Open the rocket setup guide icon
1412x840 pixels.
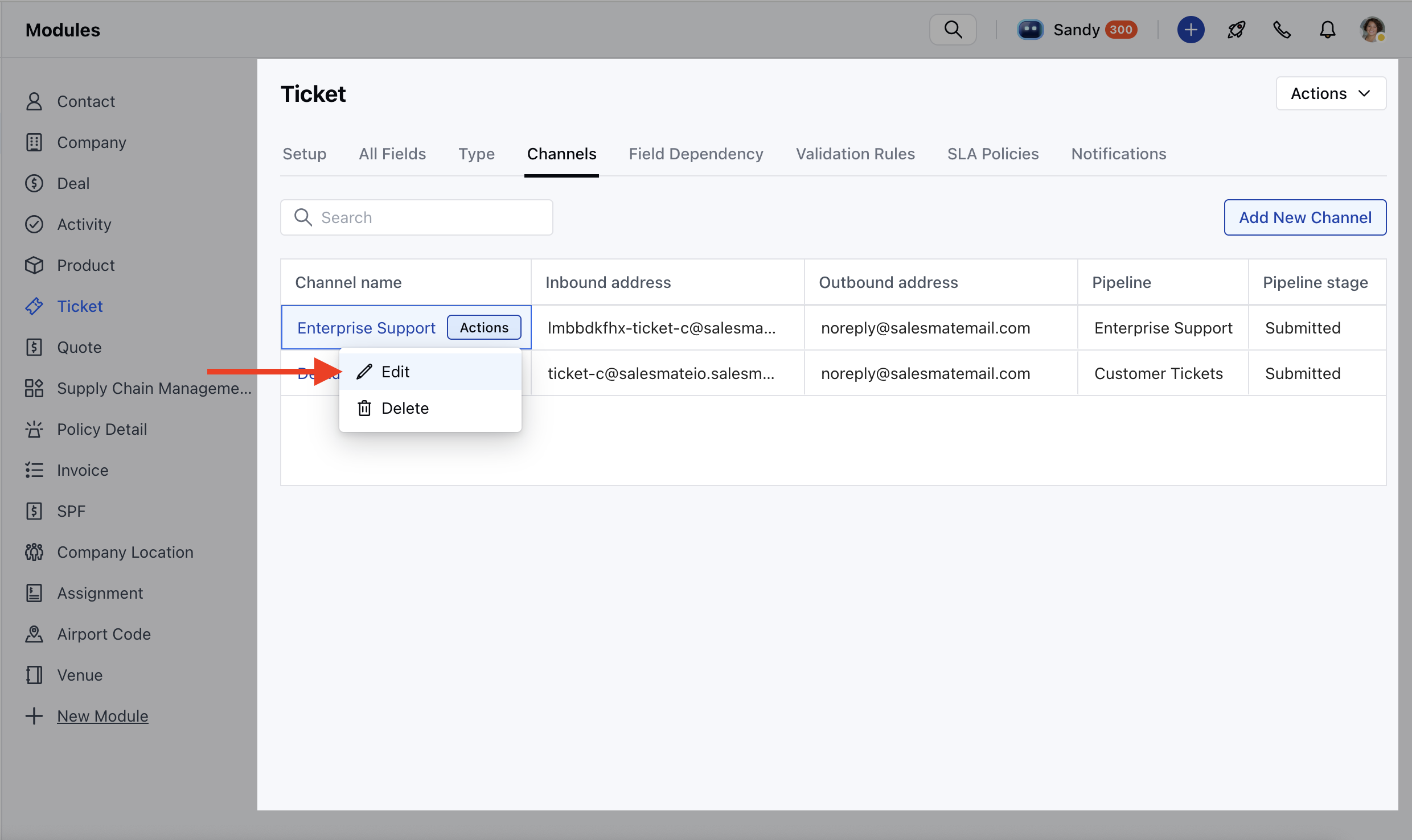(1236, 30)
